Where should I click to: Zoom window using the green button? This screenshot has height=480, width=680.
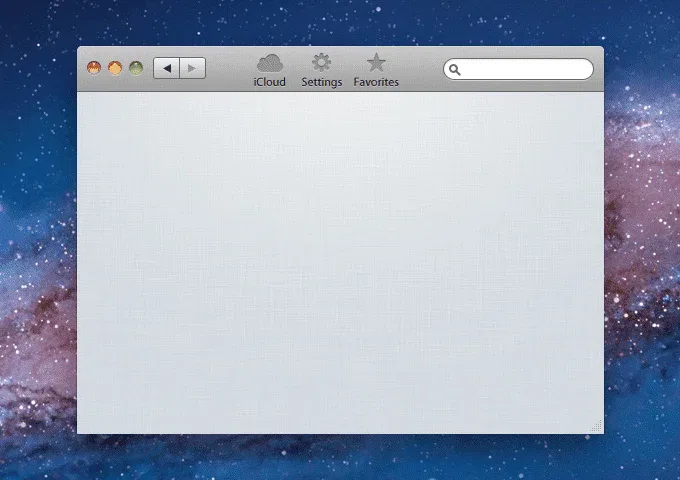pyautogui.click(x=136, y=68)
